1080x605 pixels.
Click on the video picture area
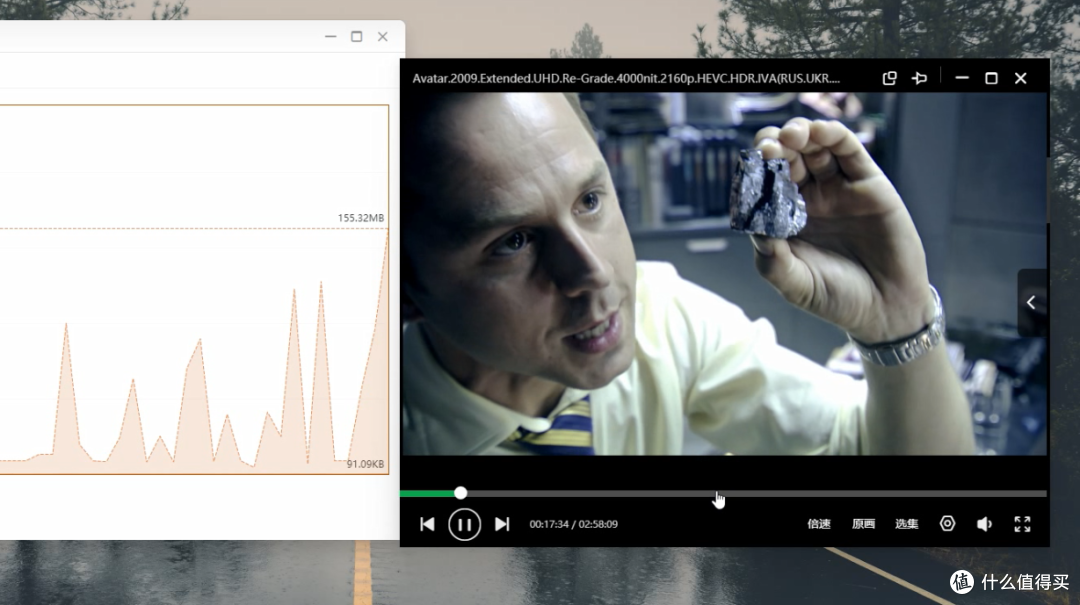[723, 274]
